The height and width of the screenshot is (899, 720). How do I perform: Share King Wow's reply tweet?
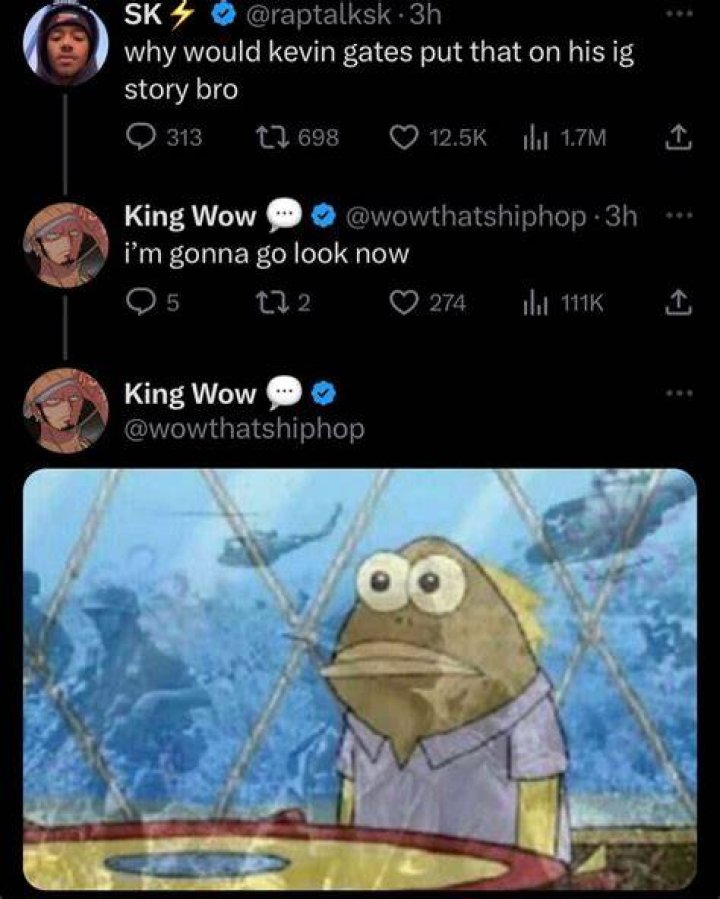tap(678, 302)
